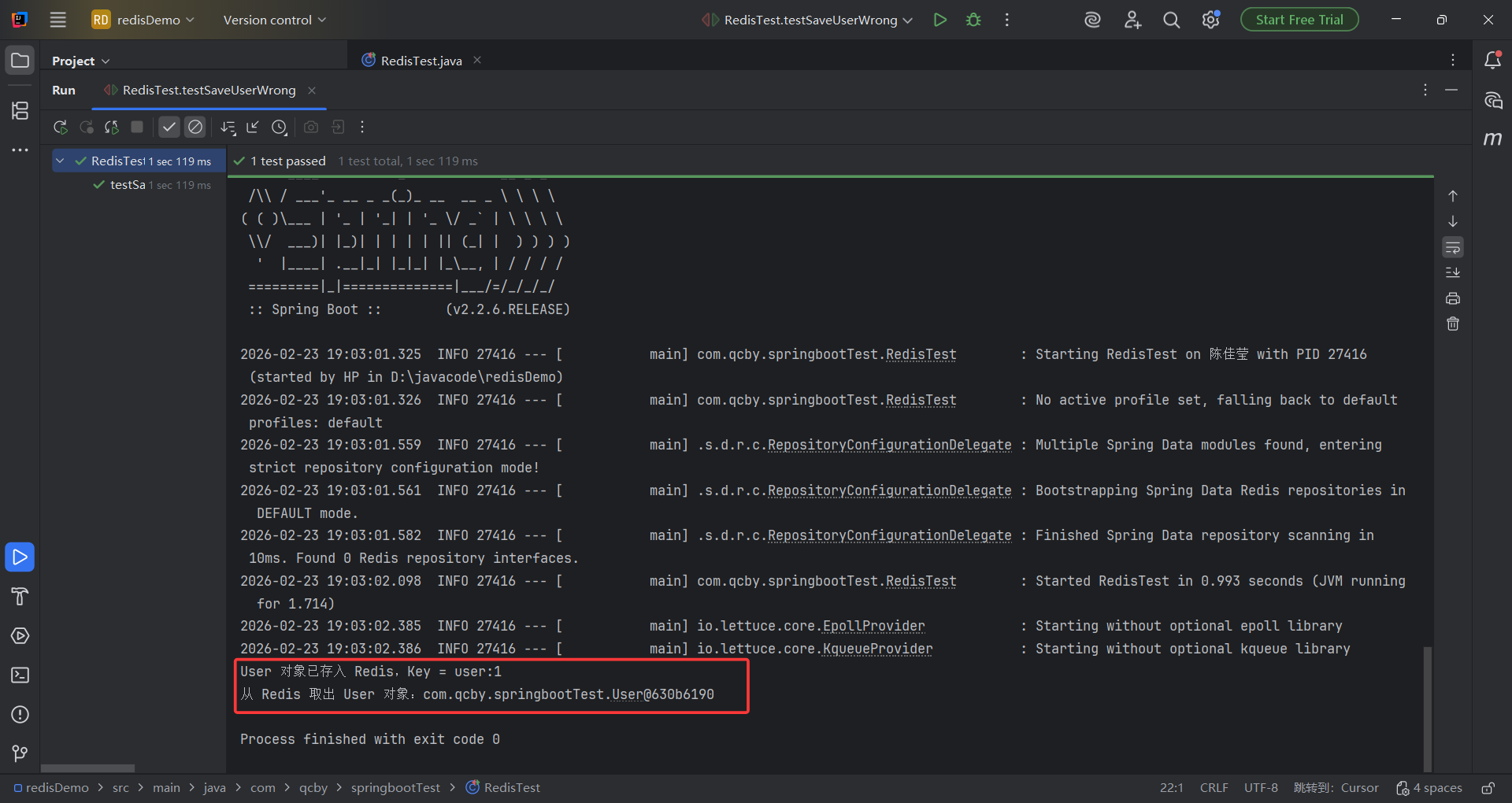Click redisDemo breadcrumb
The height and width of the screenshot is (803, 1512).
(51, 787)
